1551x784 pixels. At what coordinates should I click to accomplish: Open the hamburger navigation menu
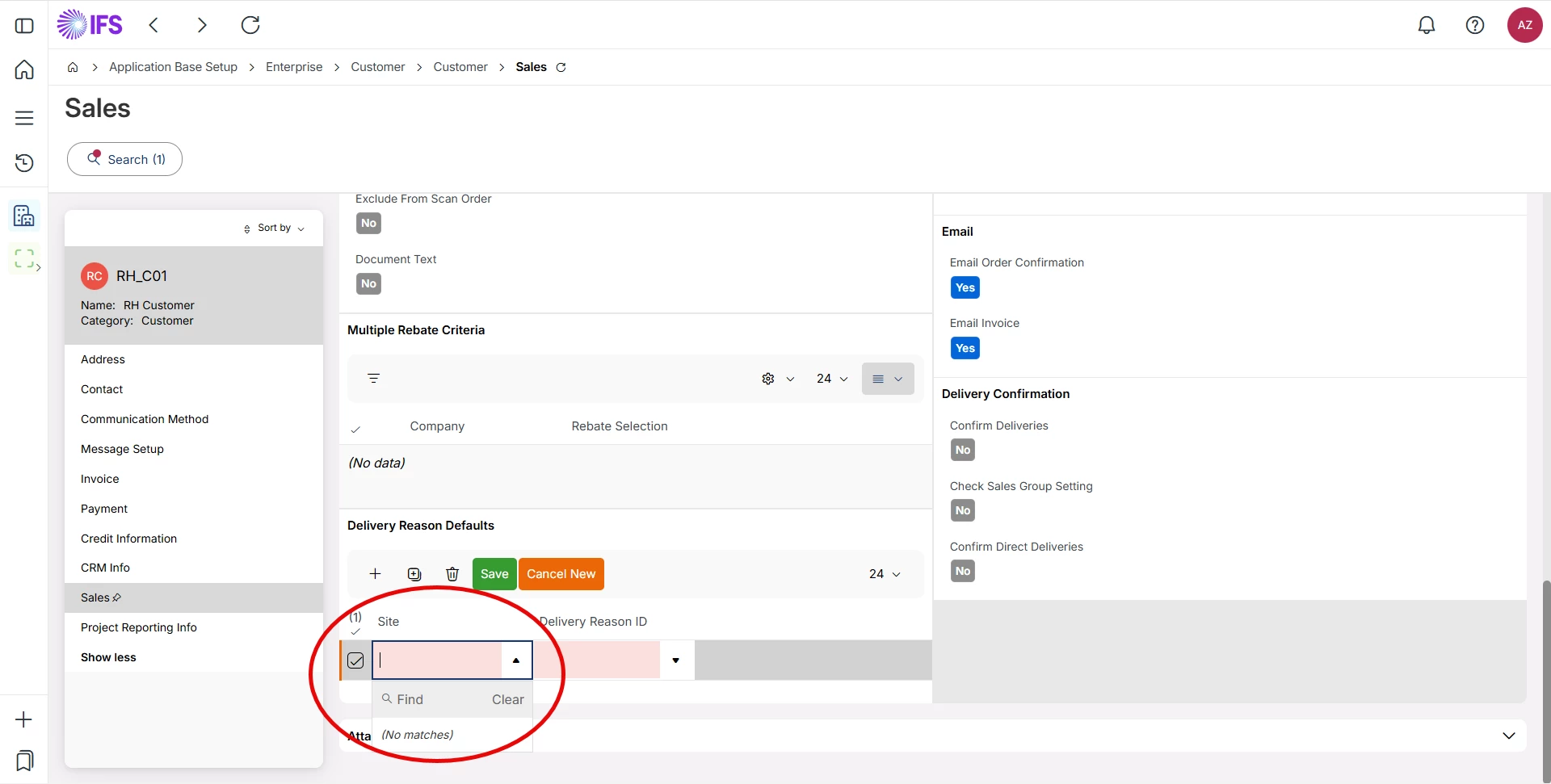pos(24,118)
